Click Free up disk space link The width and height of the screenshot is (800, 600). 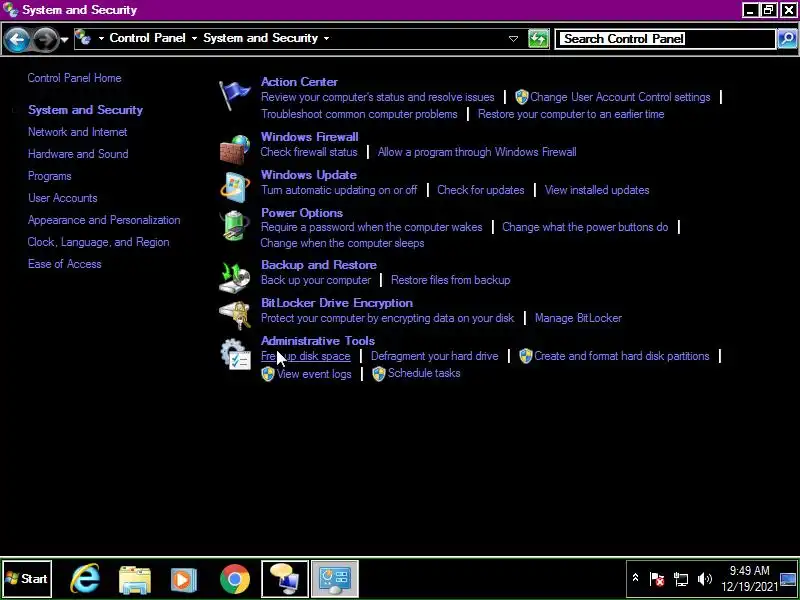(306, 356)
